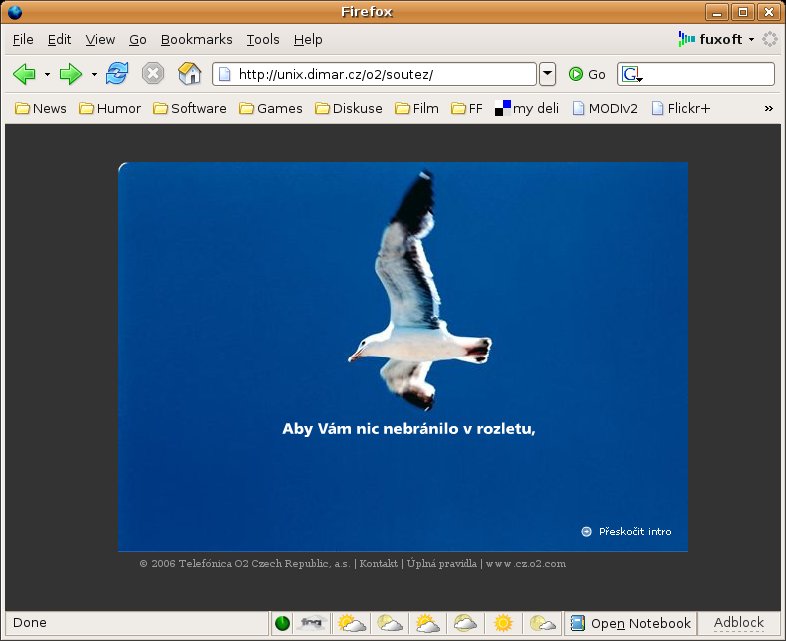Open the Humor bookmarks folder
Viewport: 786px width, 641px height.
click(110, 108)
